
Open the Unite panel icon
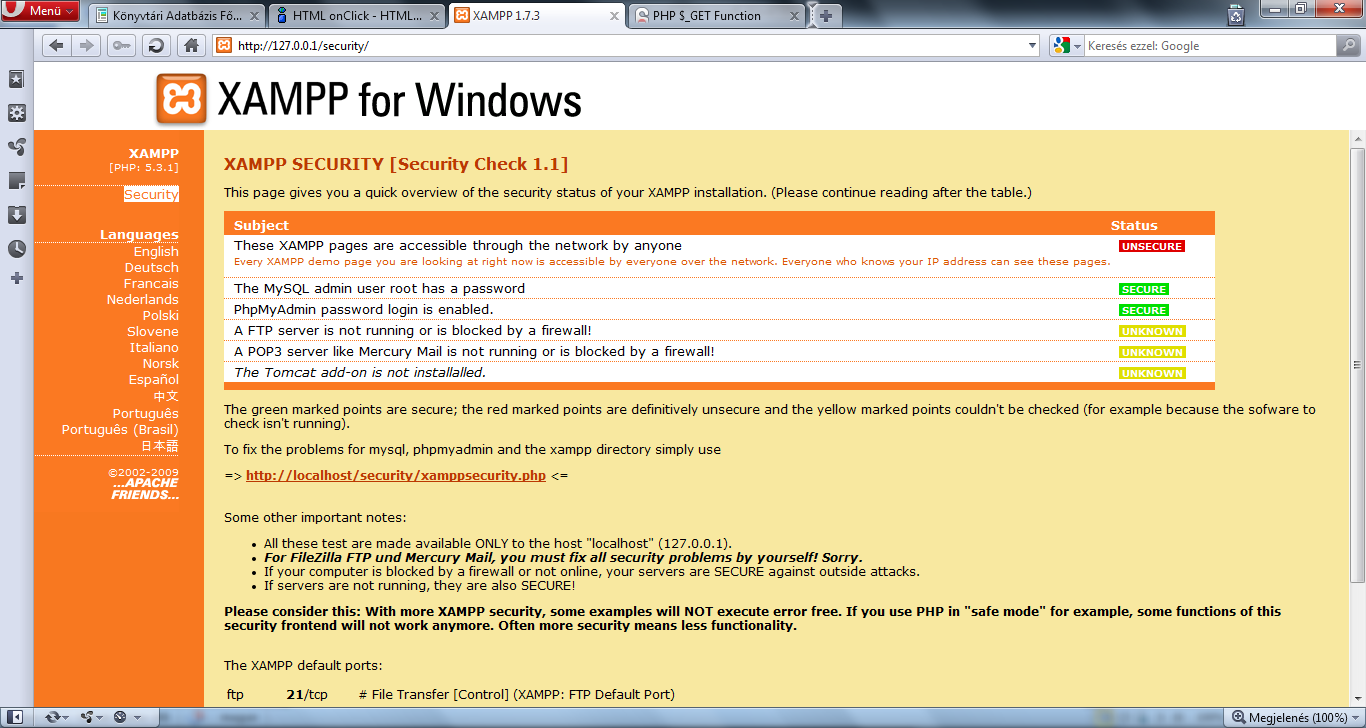[x=16, y=147]
